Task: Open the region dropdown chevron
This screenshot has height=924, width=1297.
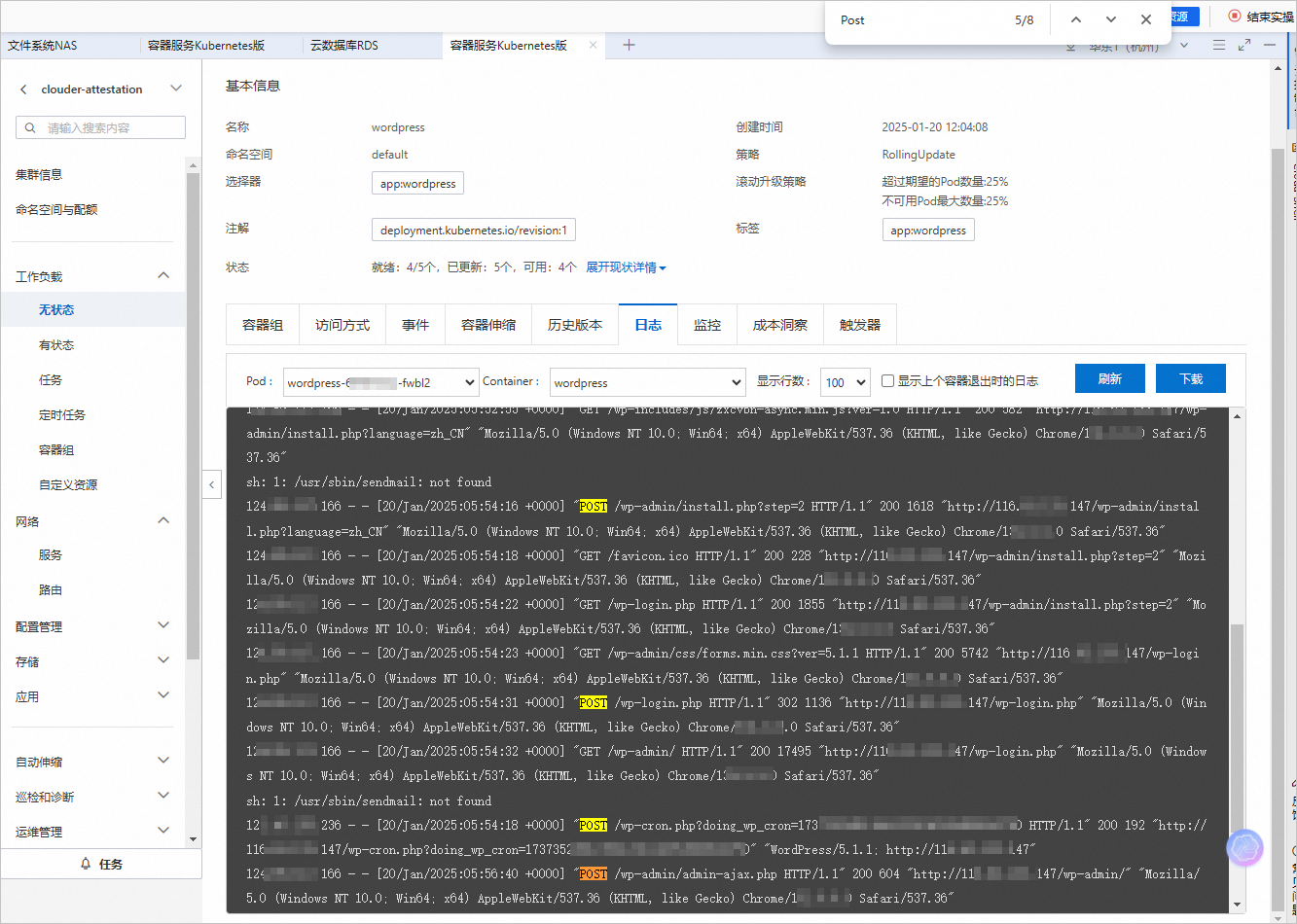Action: click(x=1184, y=45)
